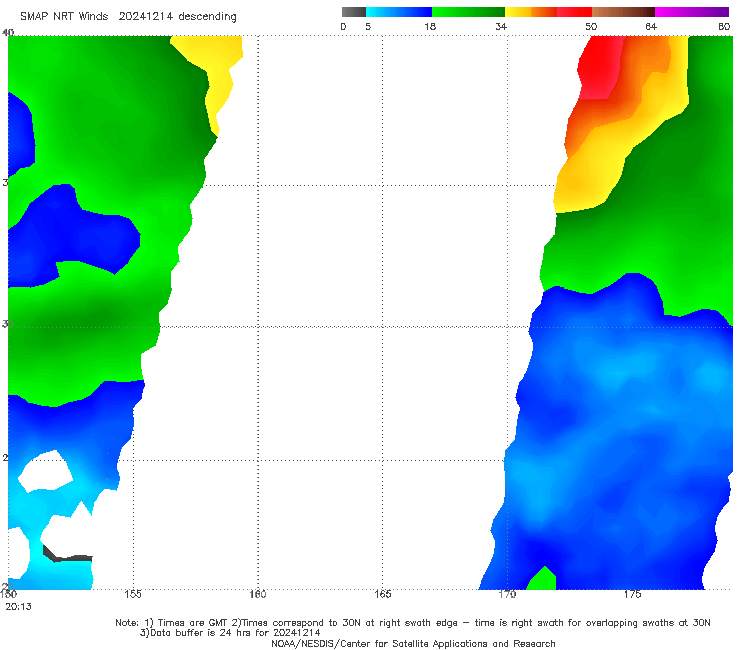
Task: Click the colorbar label '18'
Action: (x=430, y=27)
